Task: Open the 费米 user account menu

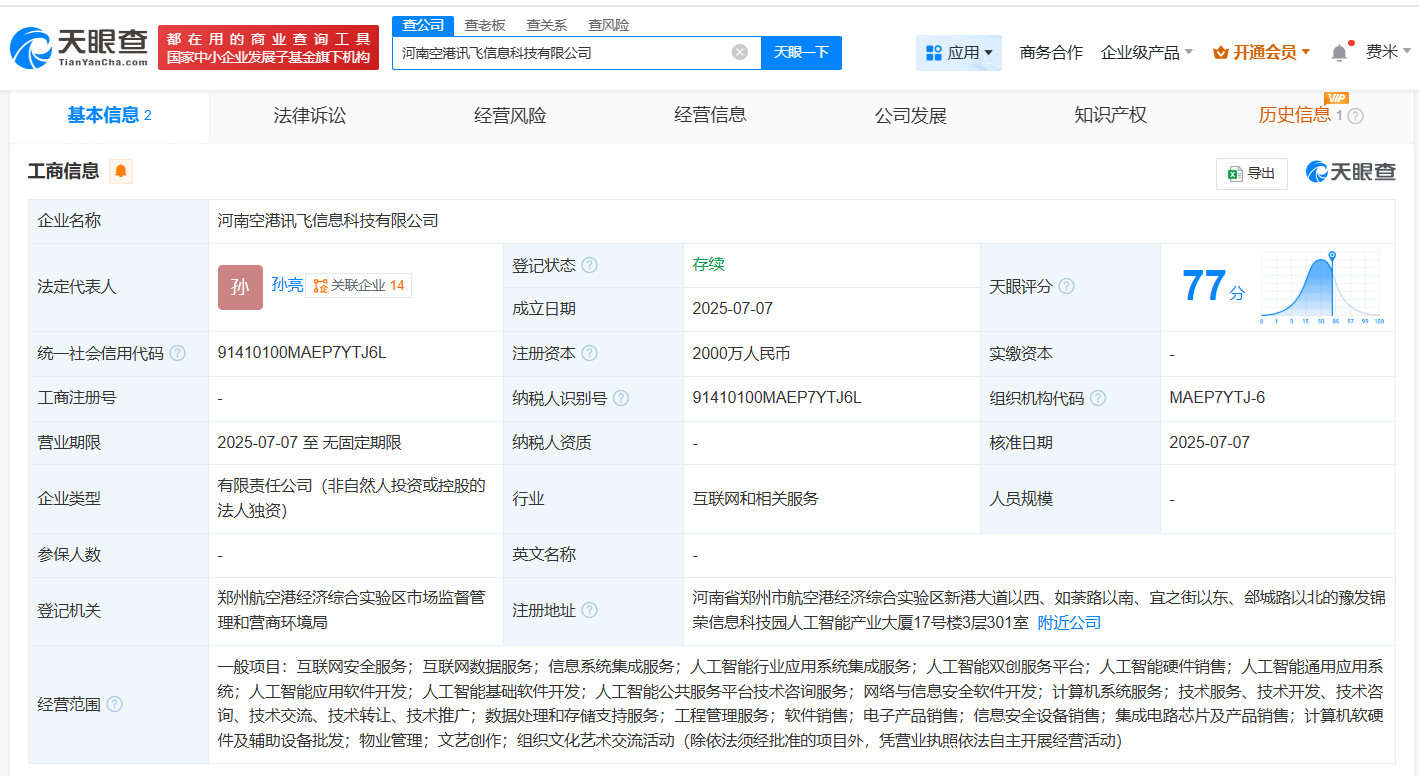Action: tap(1388, 52)
